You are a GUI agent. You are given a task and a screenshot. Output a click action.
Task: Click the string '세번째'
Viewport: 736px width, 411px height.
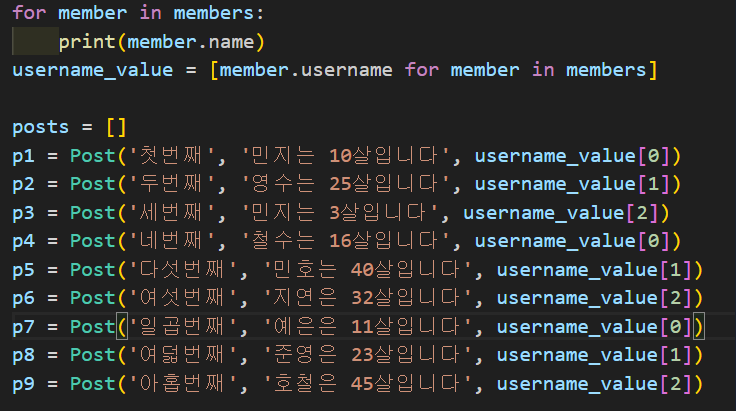click(x=171, y=213)
